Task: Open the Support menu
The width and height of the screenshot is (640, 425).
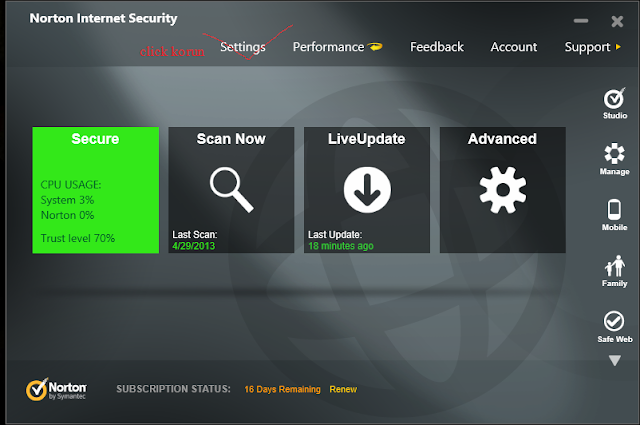Action: [x=587, y=47]
